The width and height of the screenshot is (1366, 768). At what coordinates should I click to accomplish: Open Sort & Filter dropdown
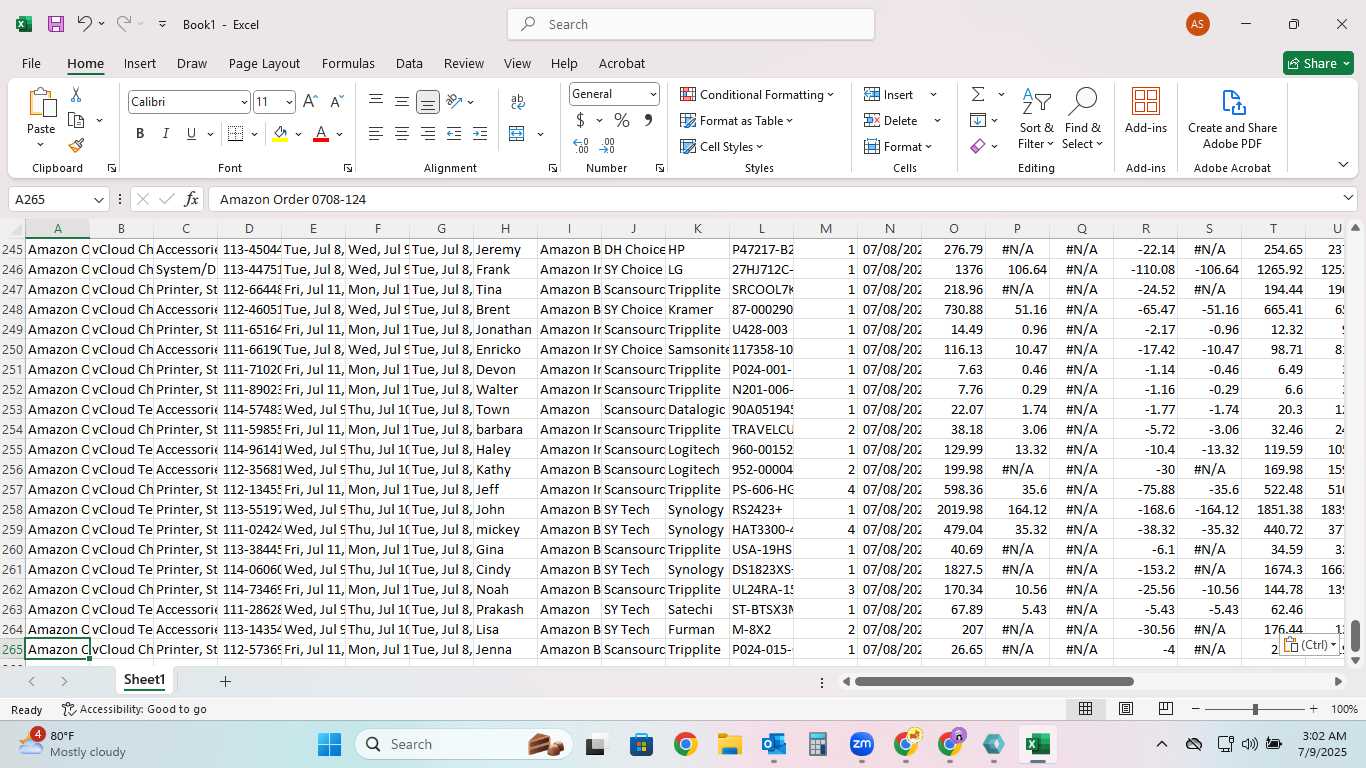(1036, 119)
